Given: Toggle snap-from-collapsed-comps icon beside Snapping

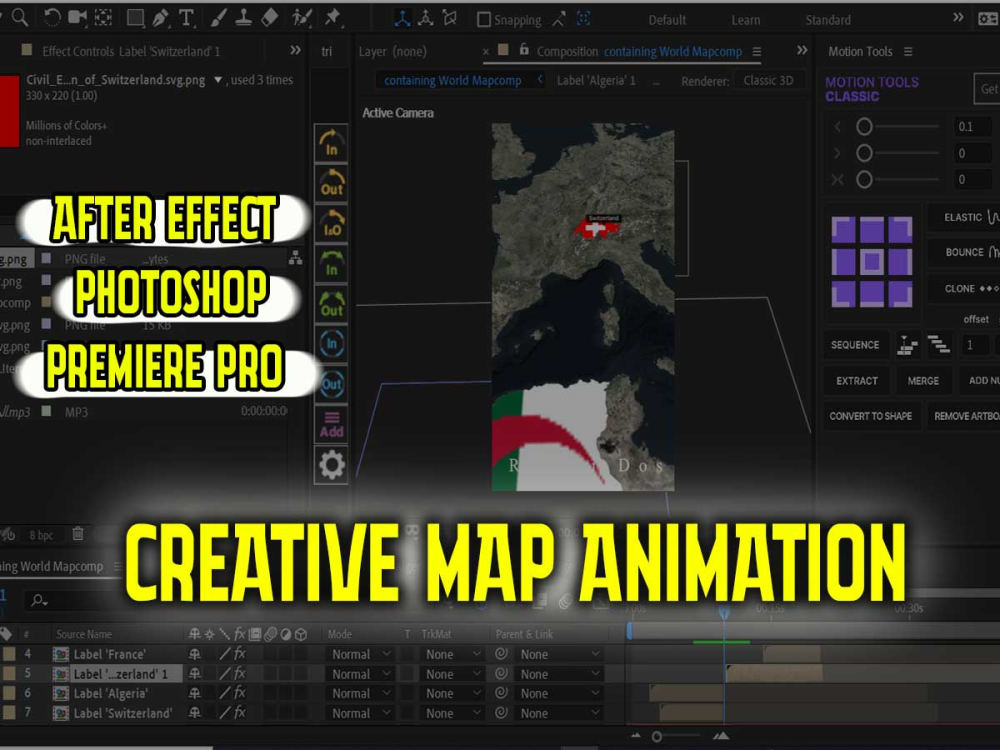Looking at the screenshot, I should pyautogui.click(x=584, y=19).
